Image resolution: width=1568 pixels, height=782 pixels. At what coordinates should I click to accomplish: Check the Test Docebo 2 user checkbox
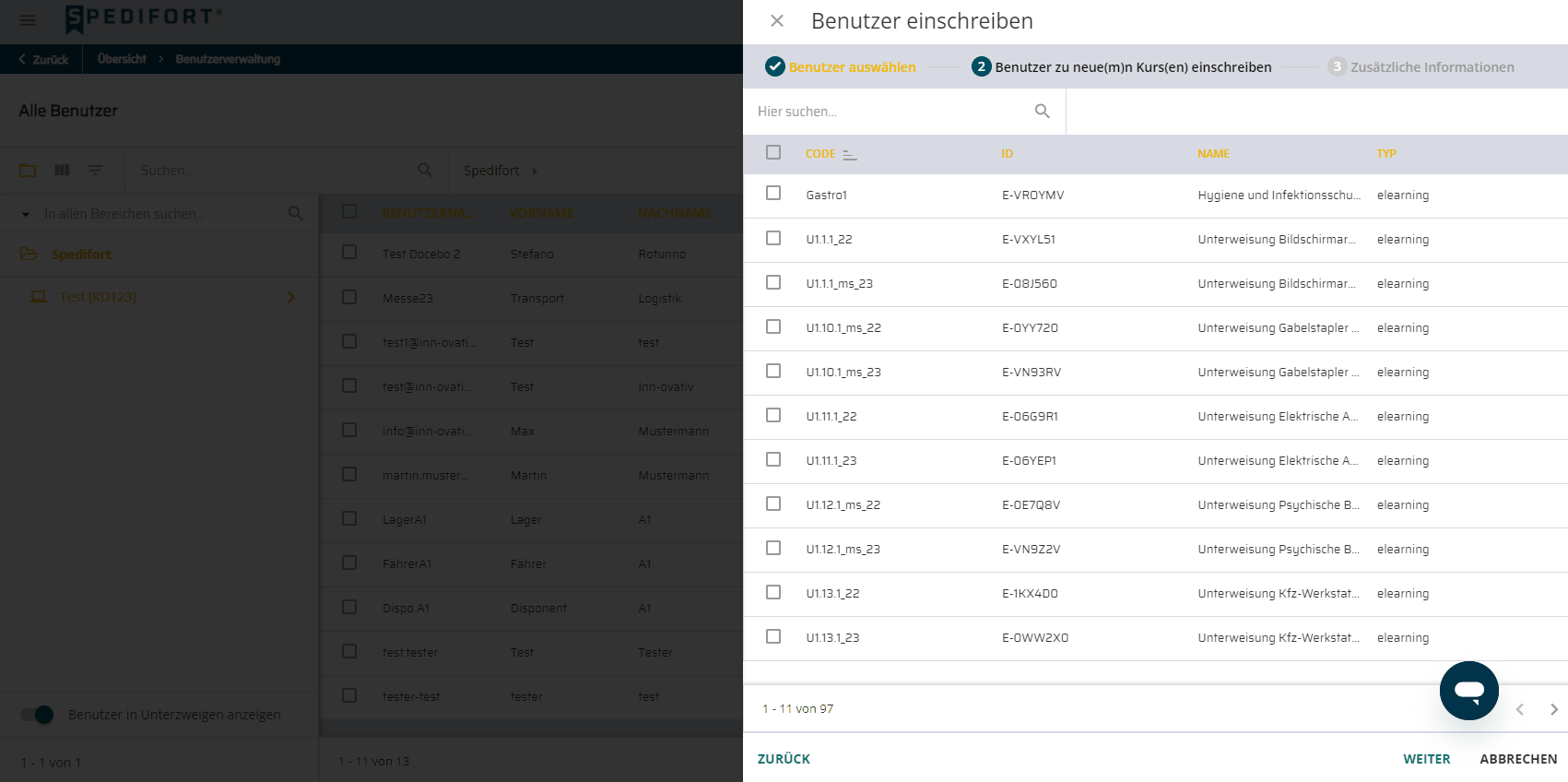[349, 252]
